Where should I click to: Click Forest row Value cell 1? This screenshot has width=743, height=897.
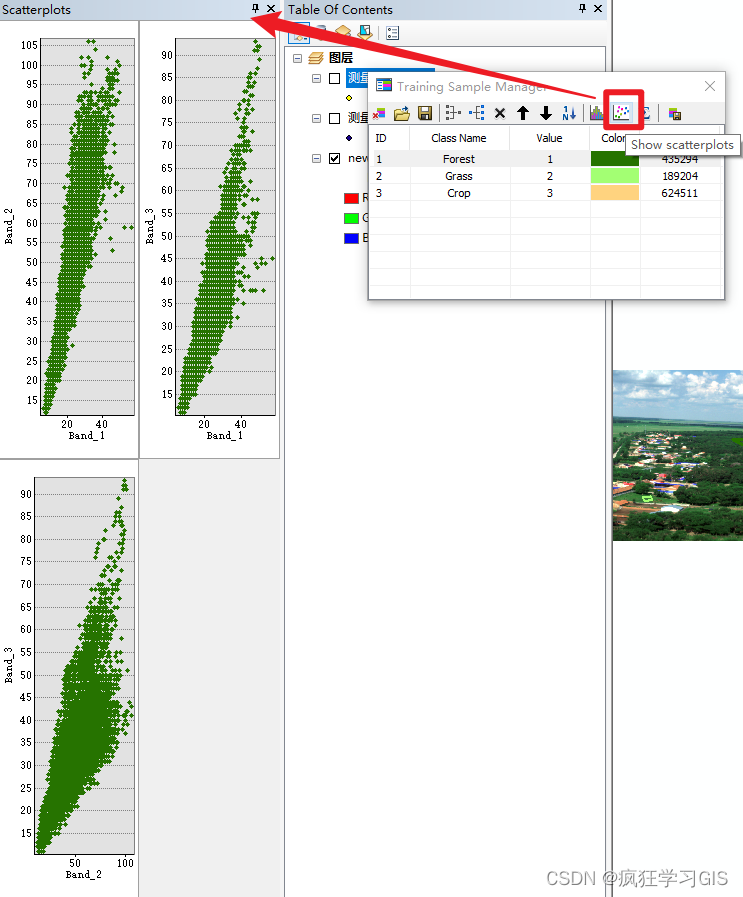coord(550,158)
